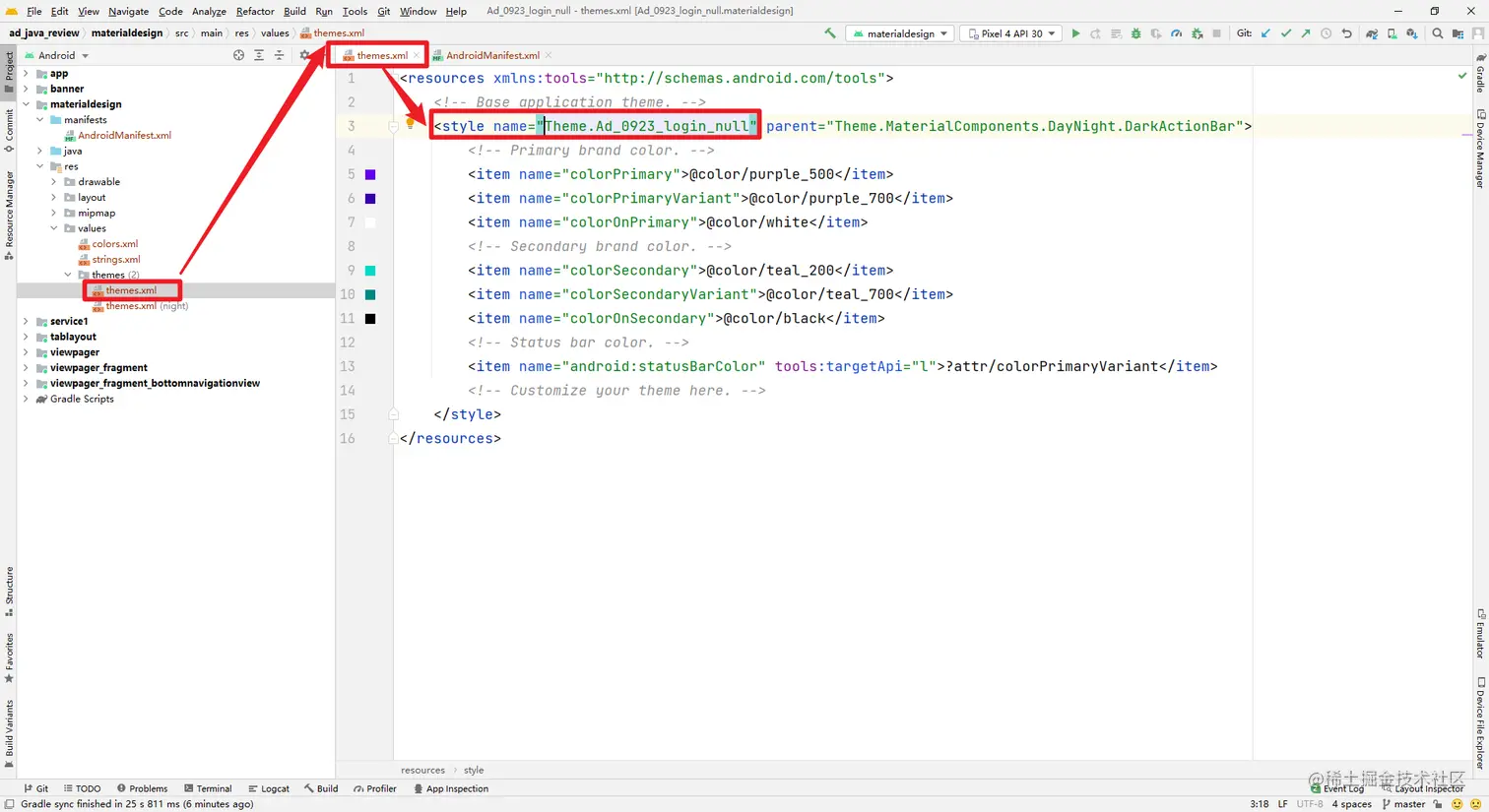Click the Run with Coverage icon
Viewport: 1489px width, 812px height.
[1156, 33]
